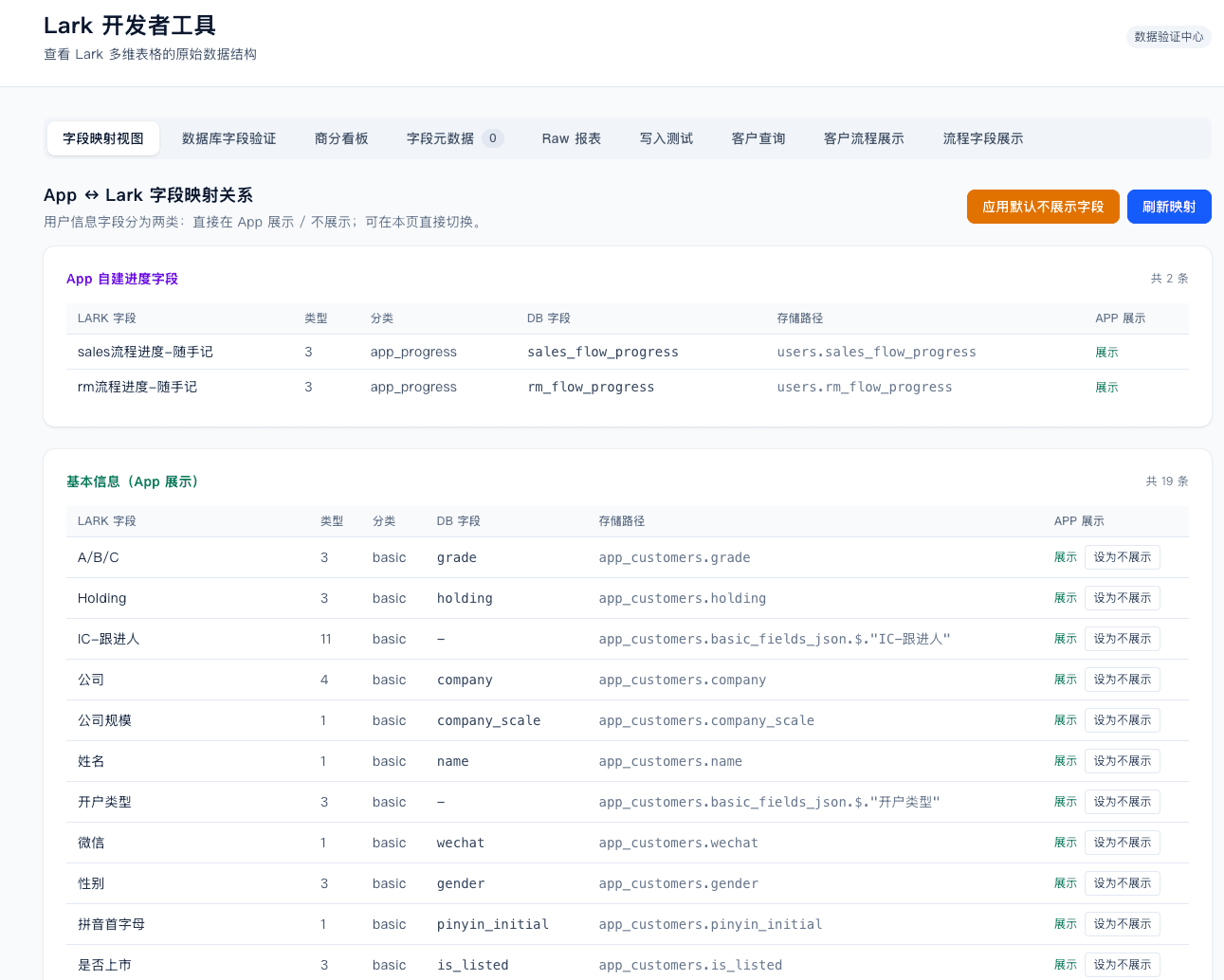Click the 基本信息（App 展示）section title
1224x980 pixels.
133,481
